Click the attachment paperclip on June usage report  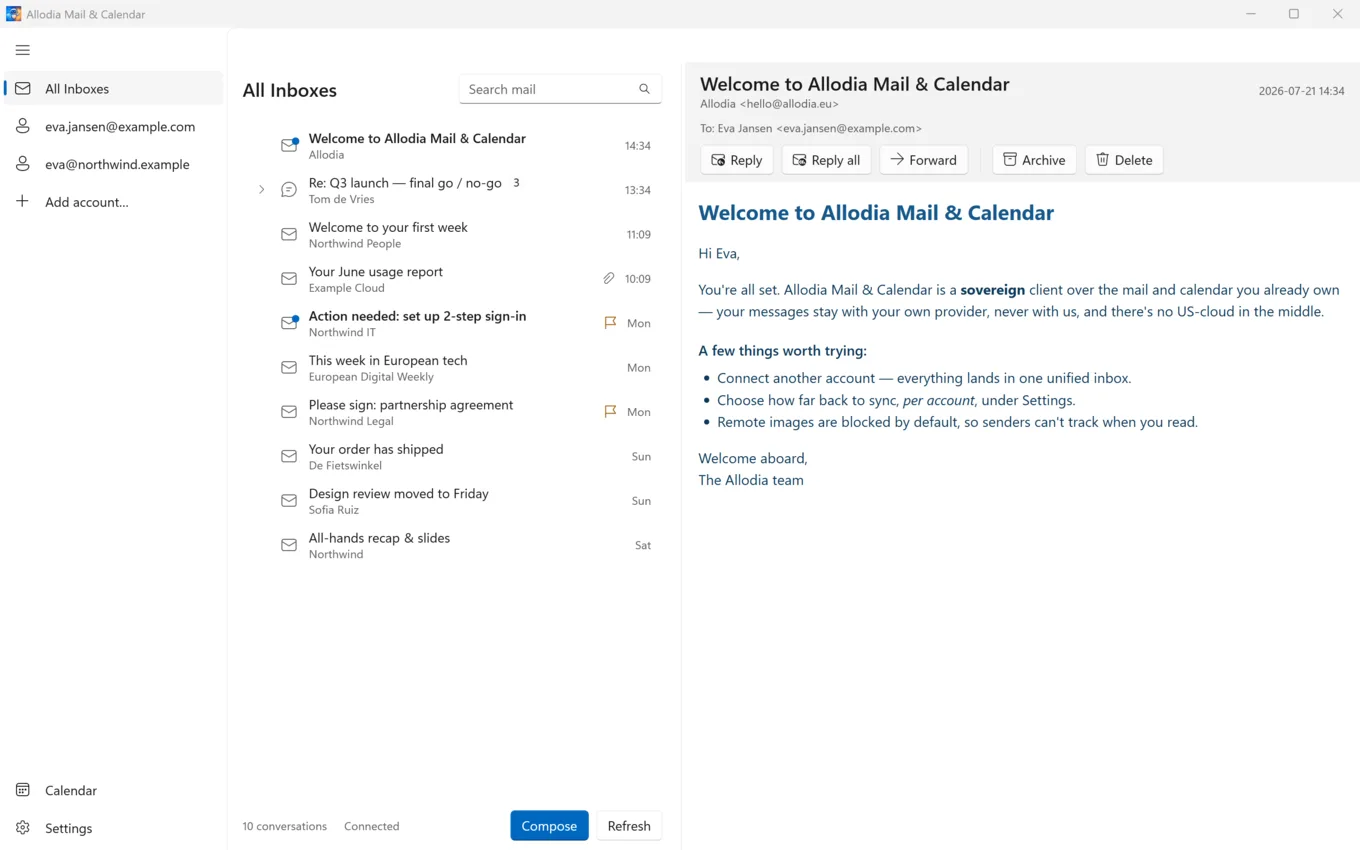point(609,279)
